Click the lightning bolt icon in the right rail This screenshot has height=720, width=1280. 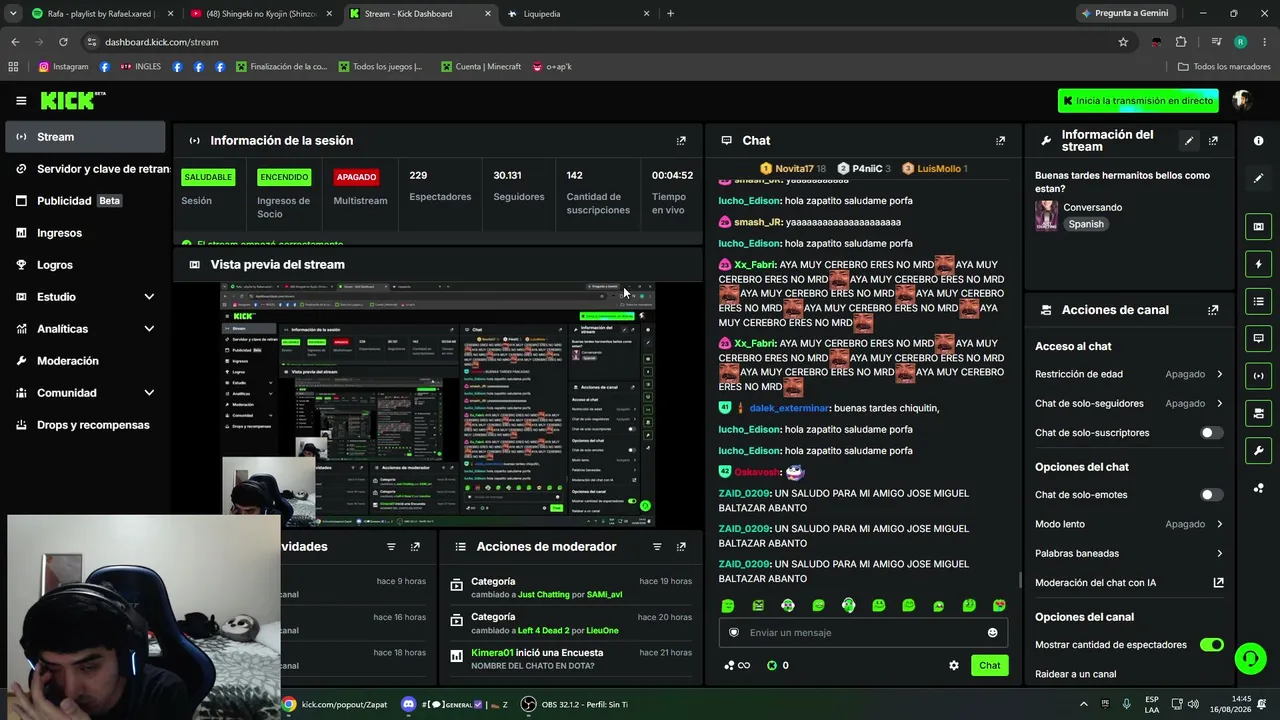(1258, 264)
